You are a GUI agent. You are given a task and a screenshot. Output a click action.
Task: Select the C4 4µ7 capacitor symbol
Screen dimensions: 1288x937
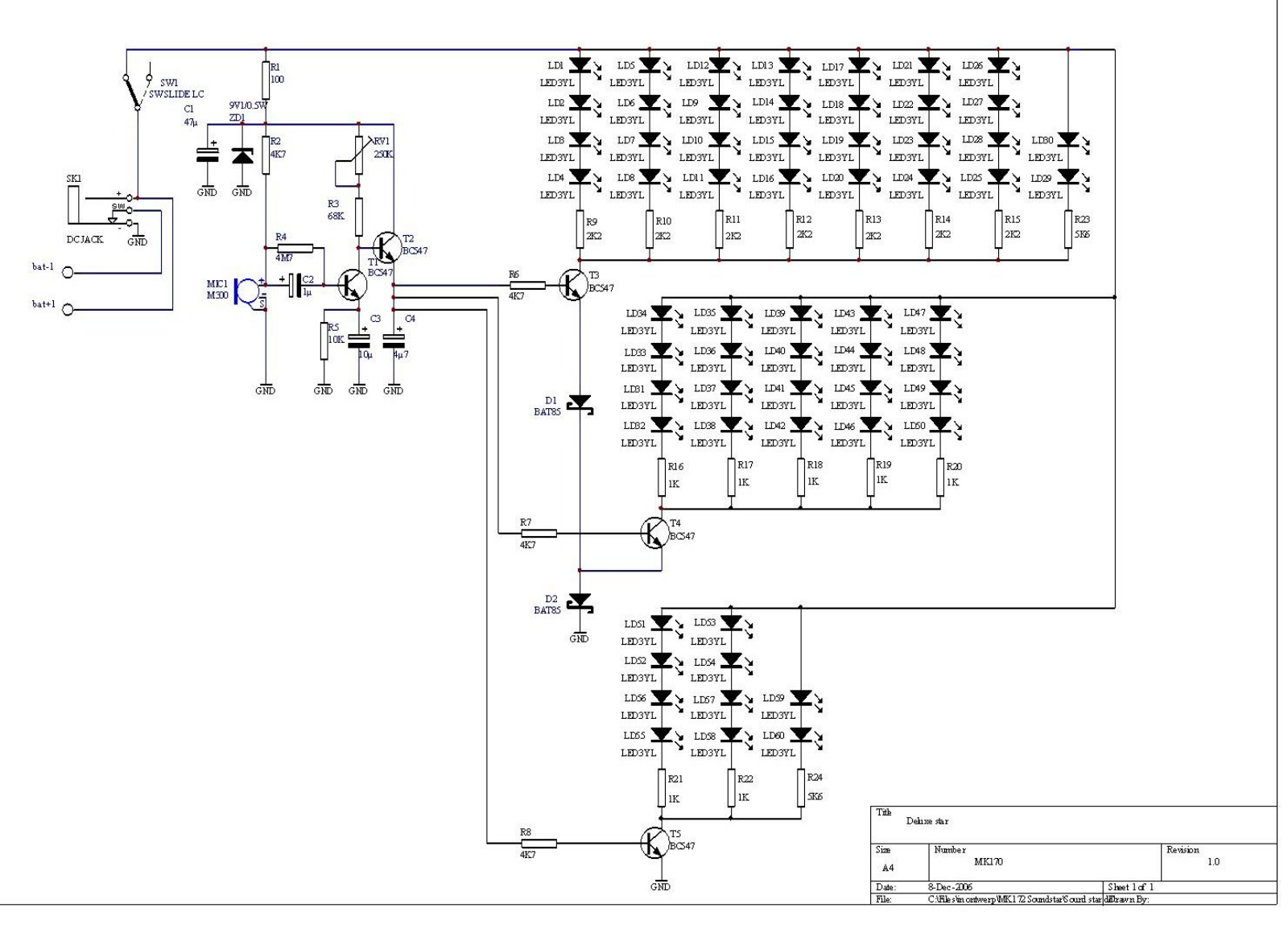[393, 339]
